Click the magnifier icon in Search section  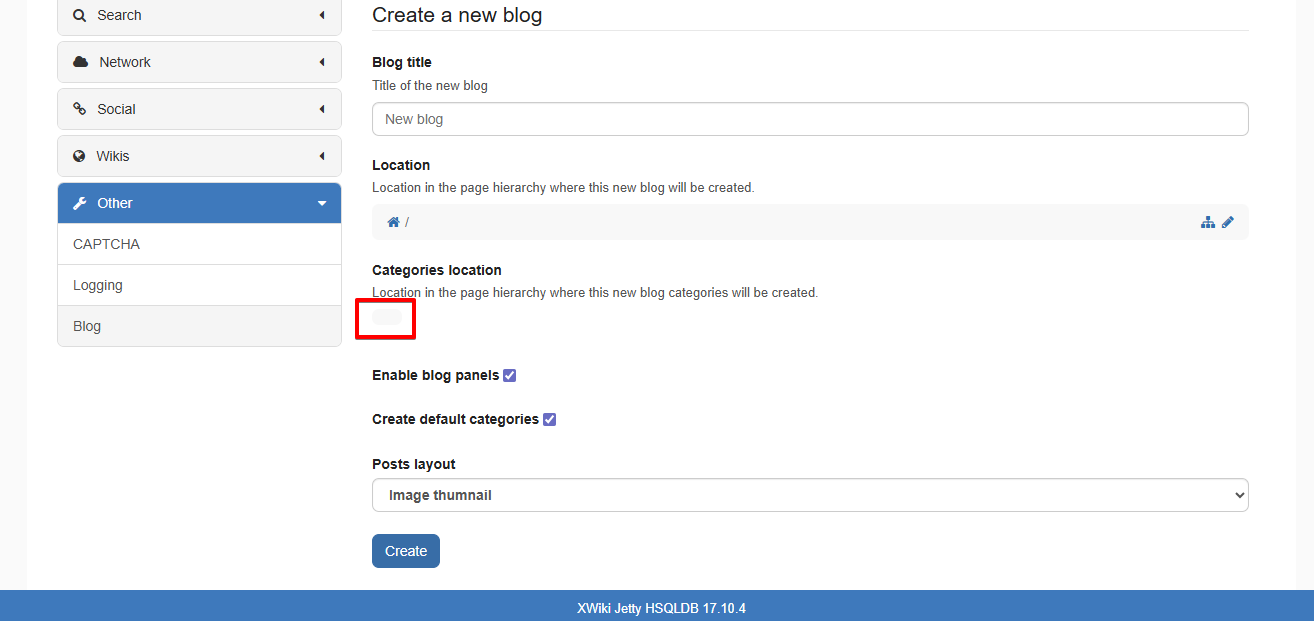tap(80, 16)
